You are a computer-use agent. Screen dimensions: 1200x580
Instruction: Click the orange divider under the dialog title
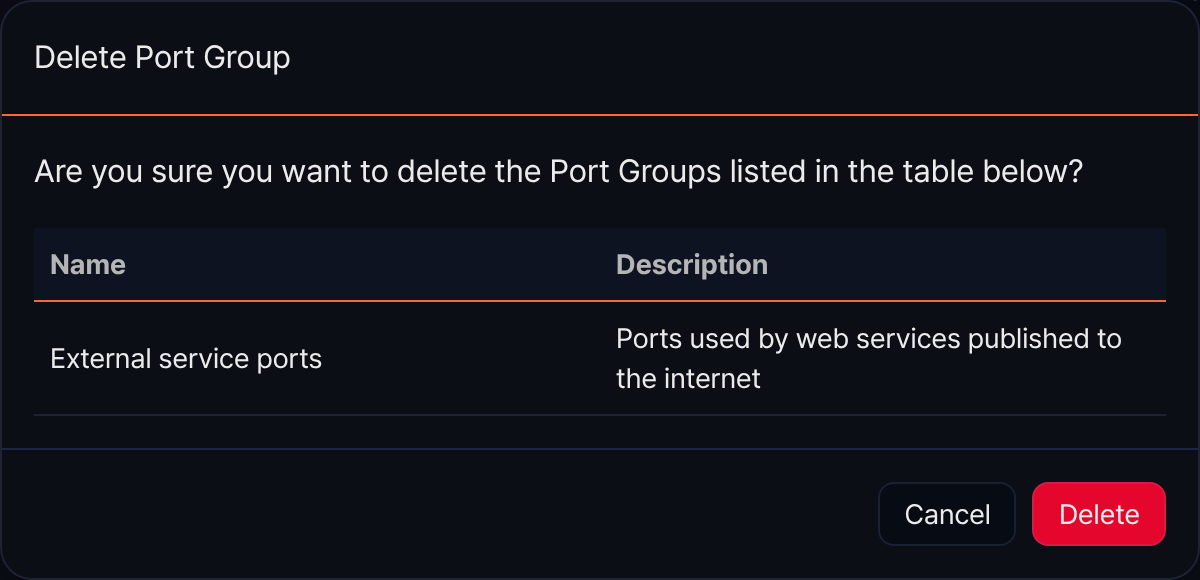[600, 115]
